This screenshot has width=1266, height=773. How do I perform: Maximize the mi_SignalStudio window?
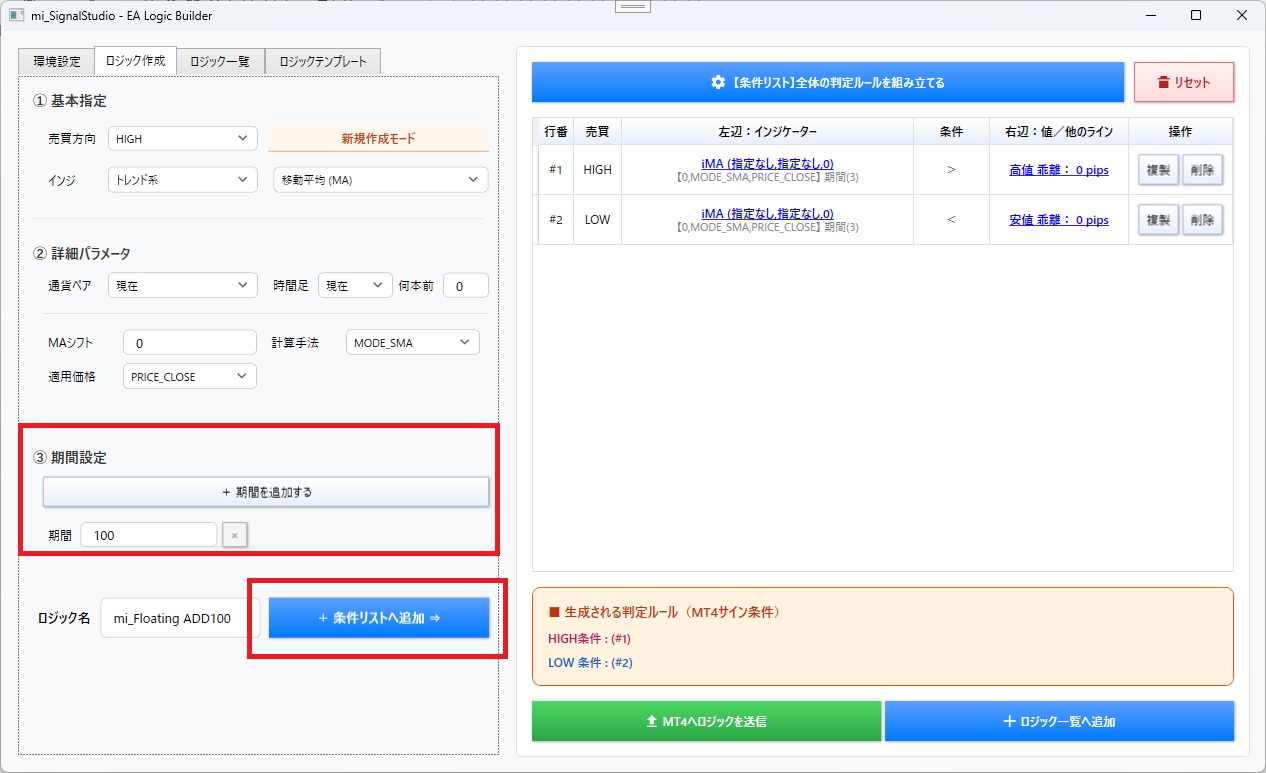1196,15
